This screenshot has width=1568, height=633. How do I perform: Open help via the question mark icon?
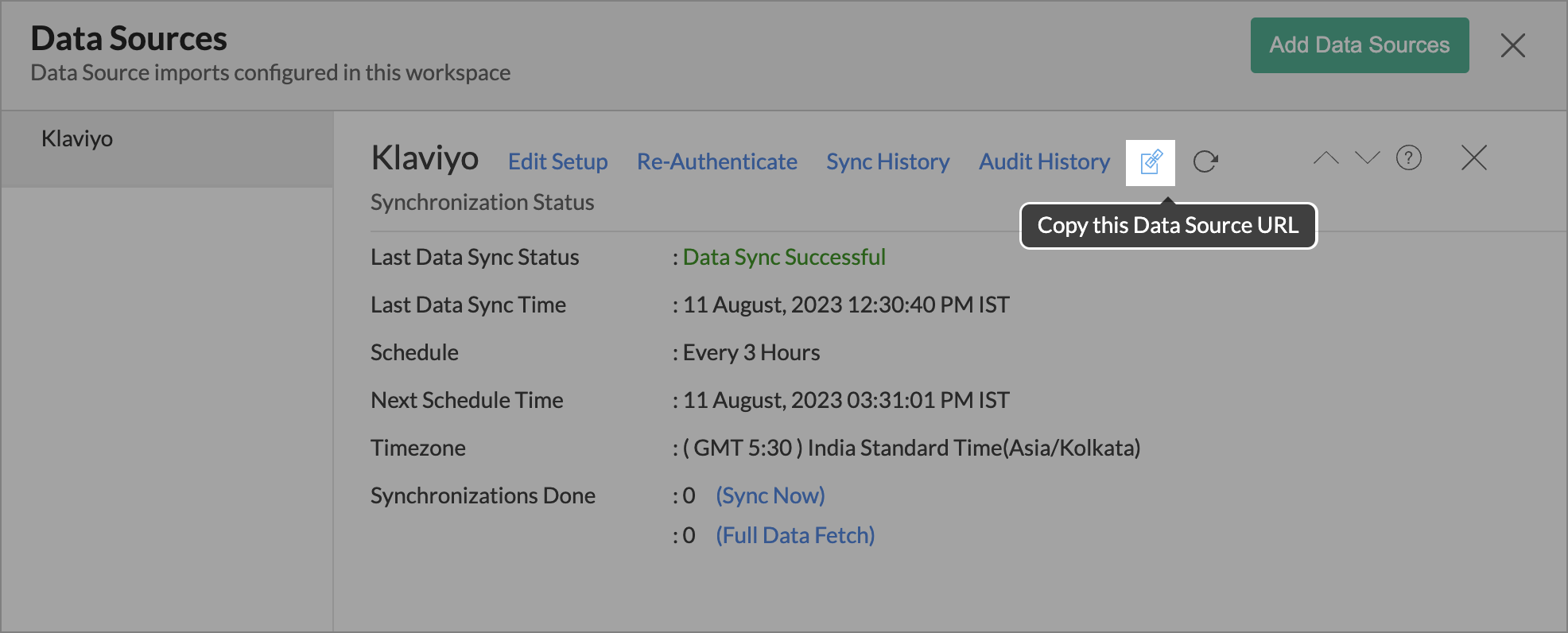click(1408, 158)
